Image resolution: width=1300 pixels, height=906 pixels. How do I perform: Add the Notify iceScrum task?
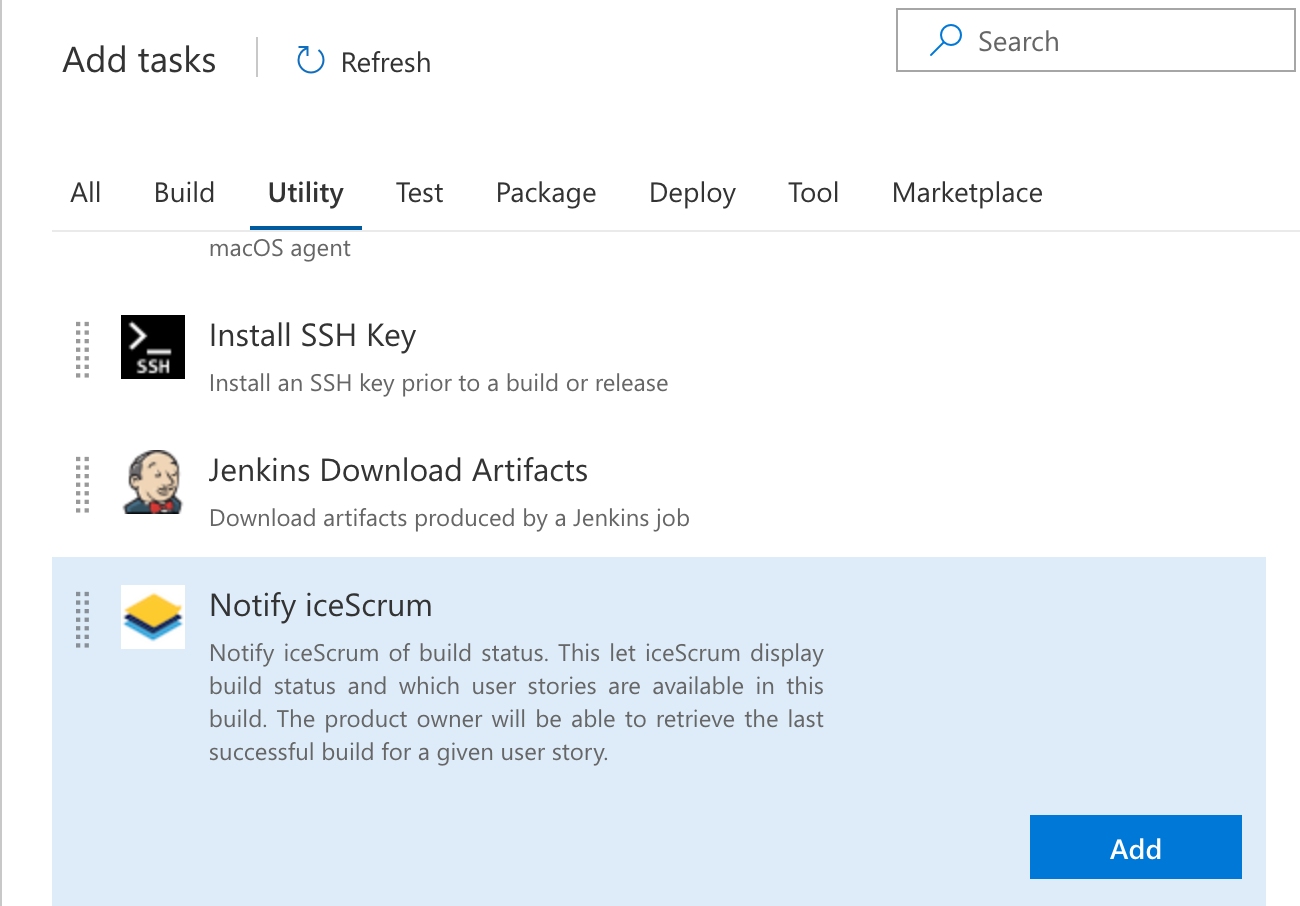coord(1136,848)
